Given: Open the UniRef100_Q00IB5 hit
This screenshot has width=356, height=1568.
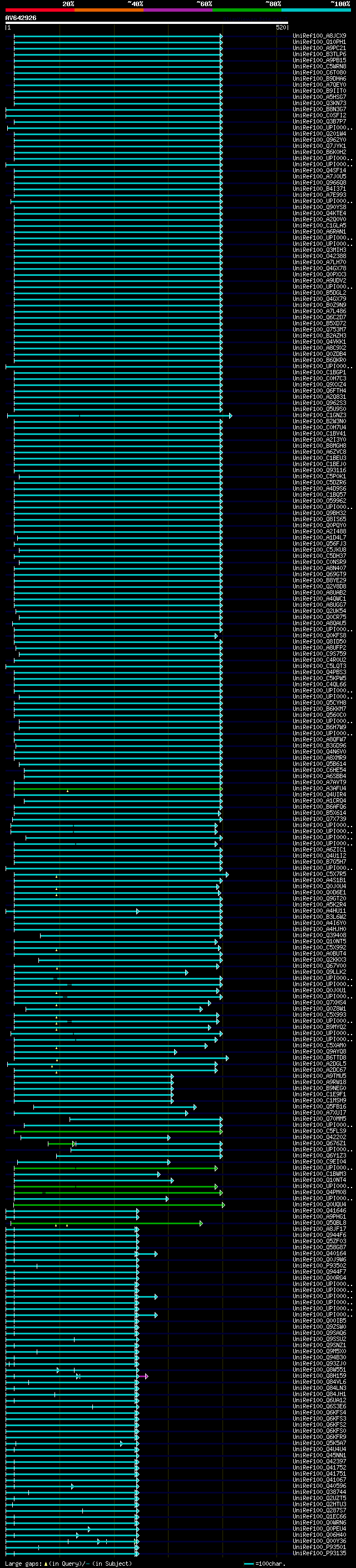Looking at the screenshot, I should [x=319, y=1322].
